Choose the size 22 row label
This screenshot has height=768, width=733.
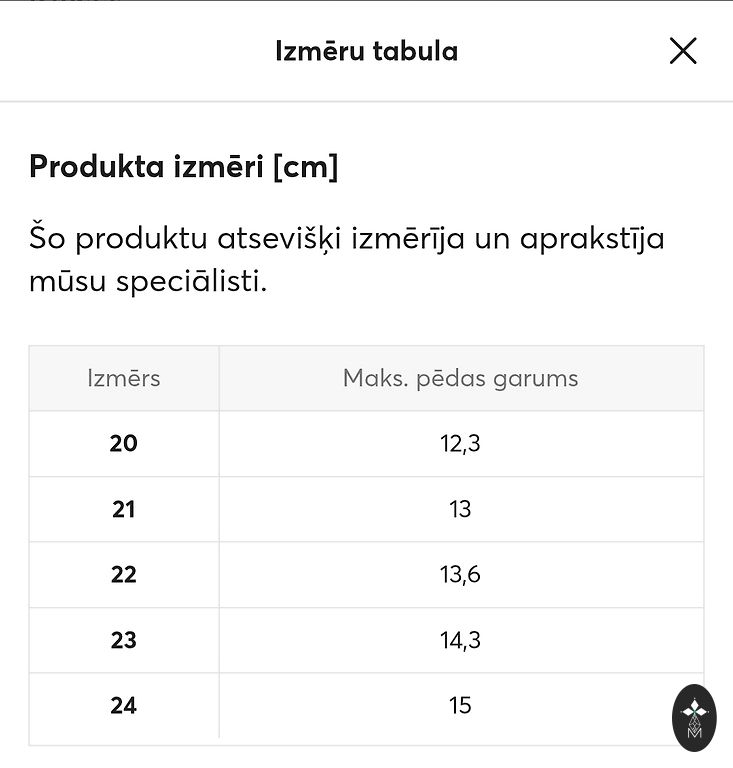click(124, 574)
